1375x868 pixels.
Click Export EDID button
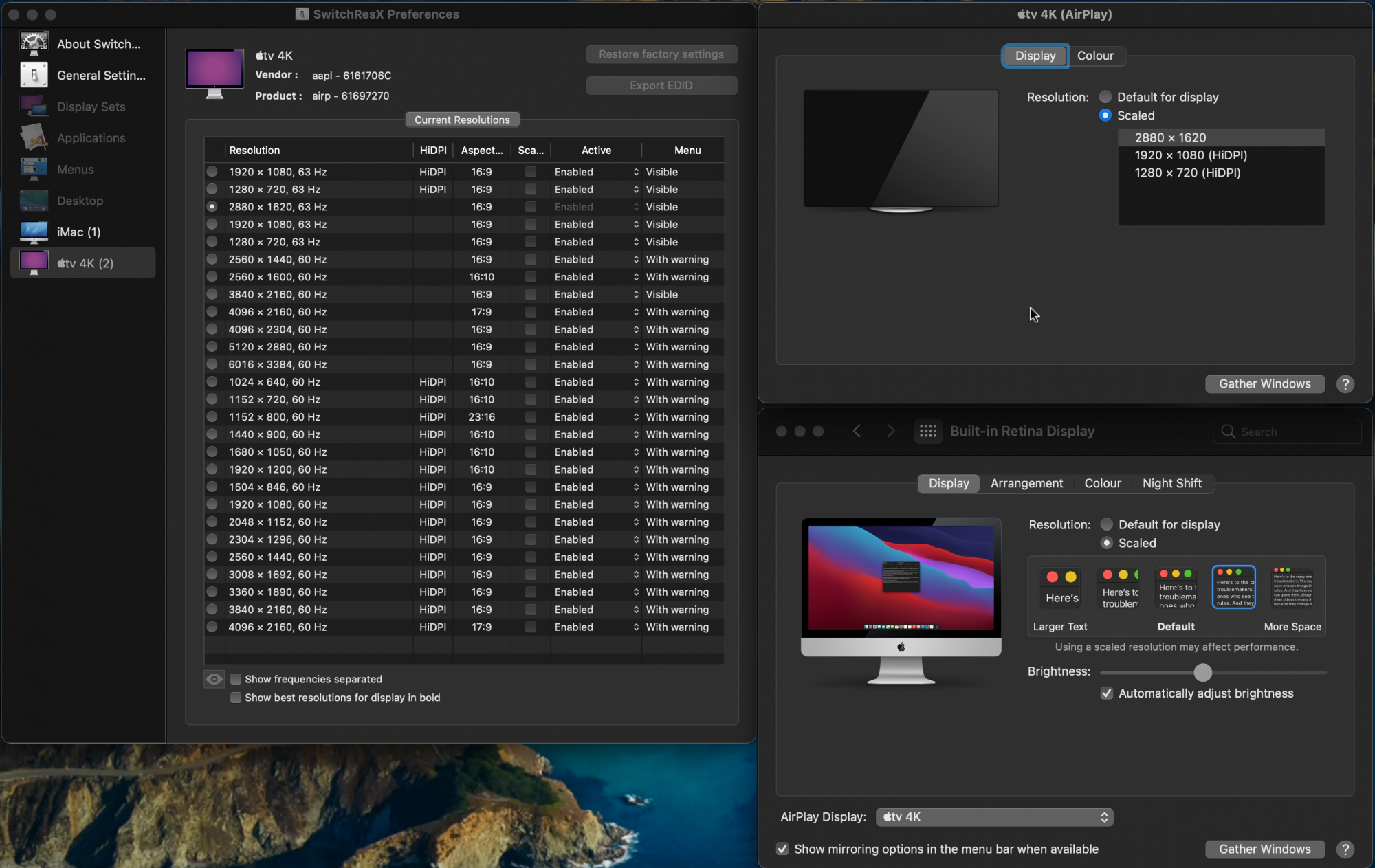click(x=661, y=85)
